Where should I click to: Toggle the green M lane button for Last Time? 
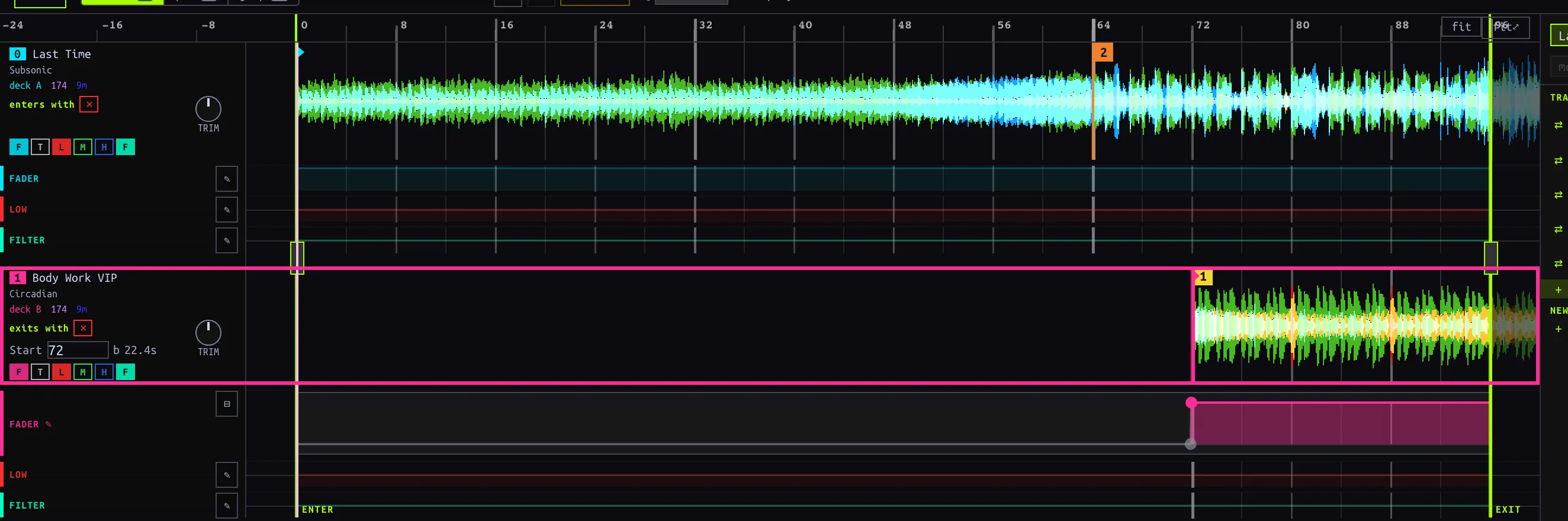coord(83,147)
